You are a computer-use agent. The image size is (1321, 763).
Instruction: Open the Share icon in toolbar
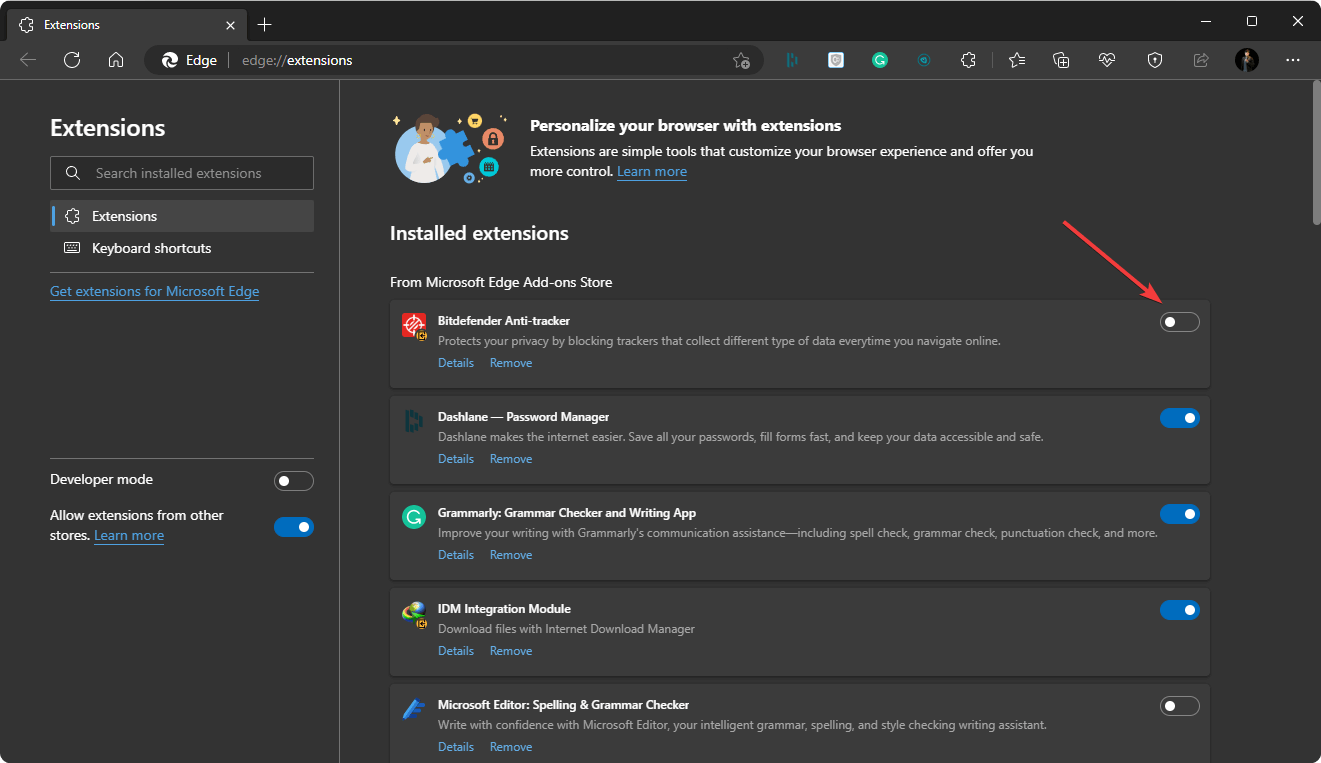[1201, 60]
